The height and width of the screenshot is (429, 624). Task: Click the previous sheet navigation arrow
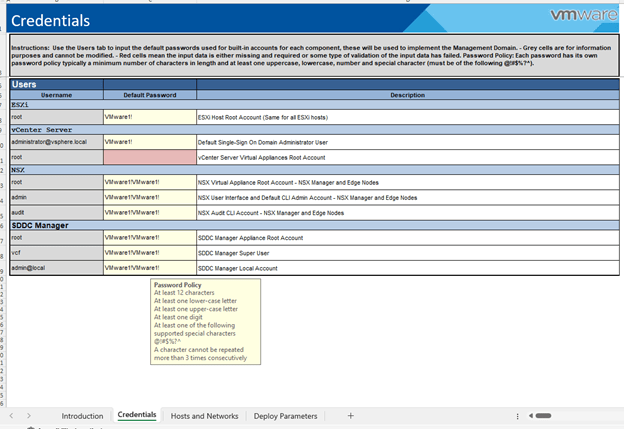[x=12, y=415]
